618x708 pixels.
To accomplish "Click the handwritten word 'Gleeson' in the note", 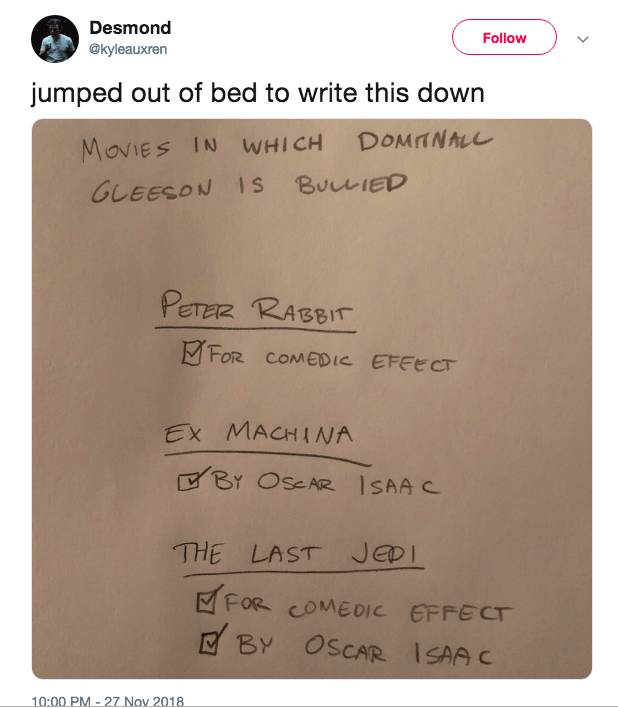I will click(x=150, y=189).
